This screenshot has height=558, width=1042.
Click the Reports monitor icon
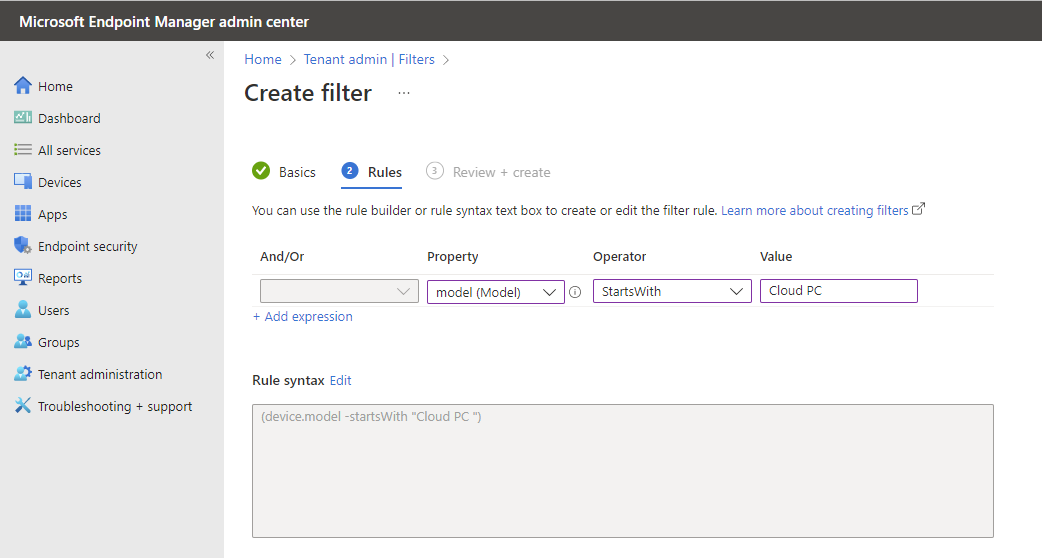[x=23, y=277]
